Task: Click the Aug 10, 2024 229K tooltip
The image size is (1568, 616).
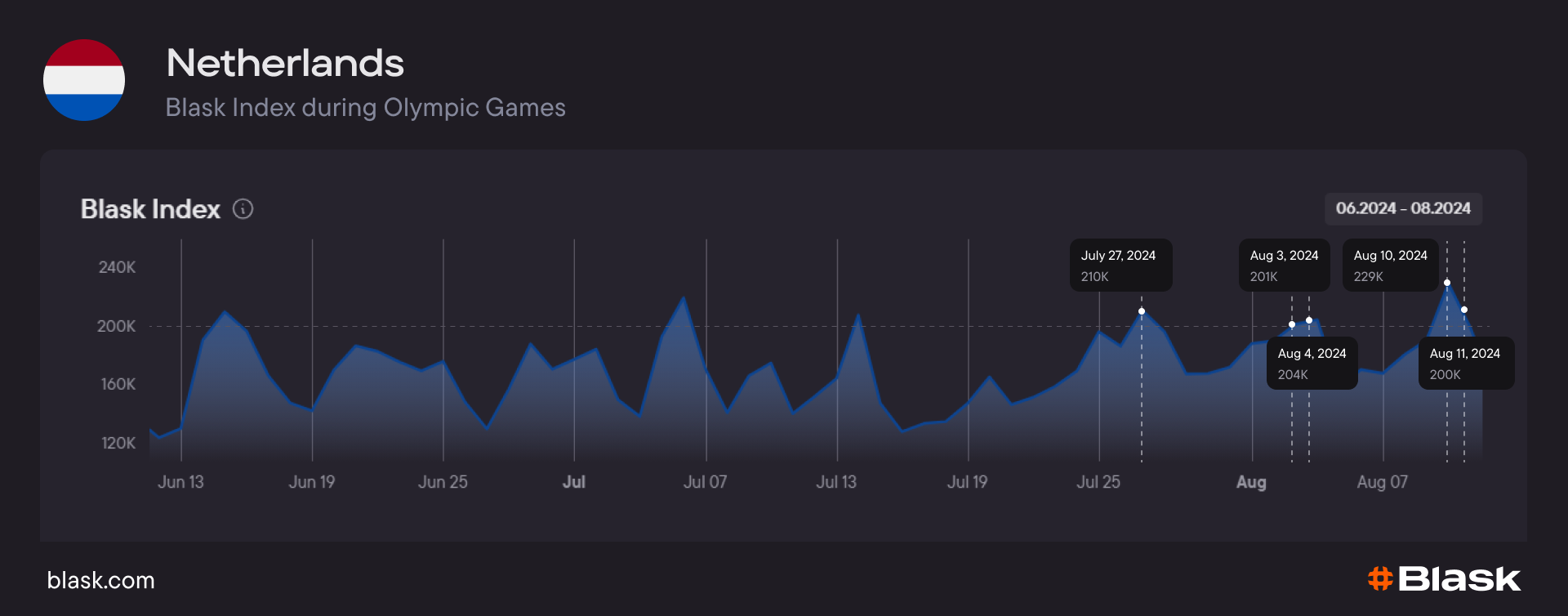Action: 1390,266
